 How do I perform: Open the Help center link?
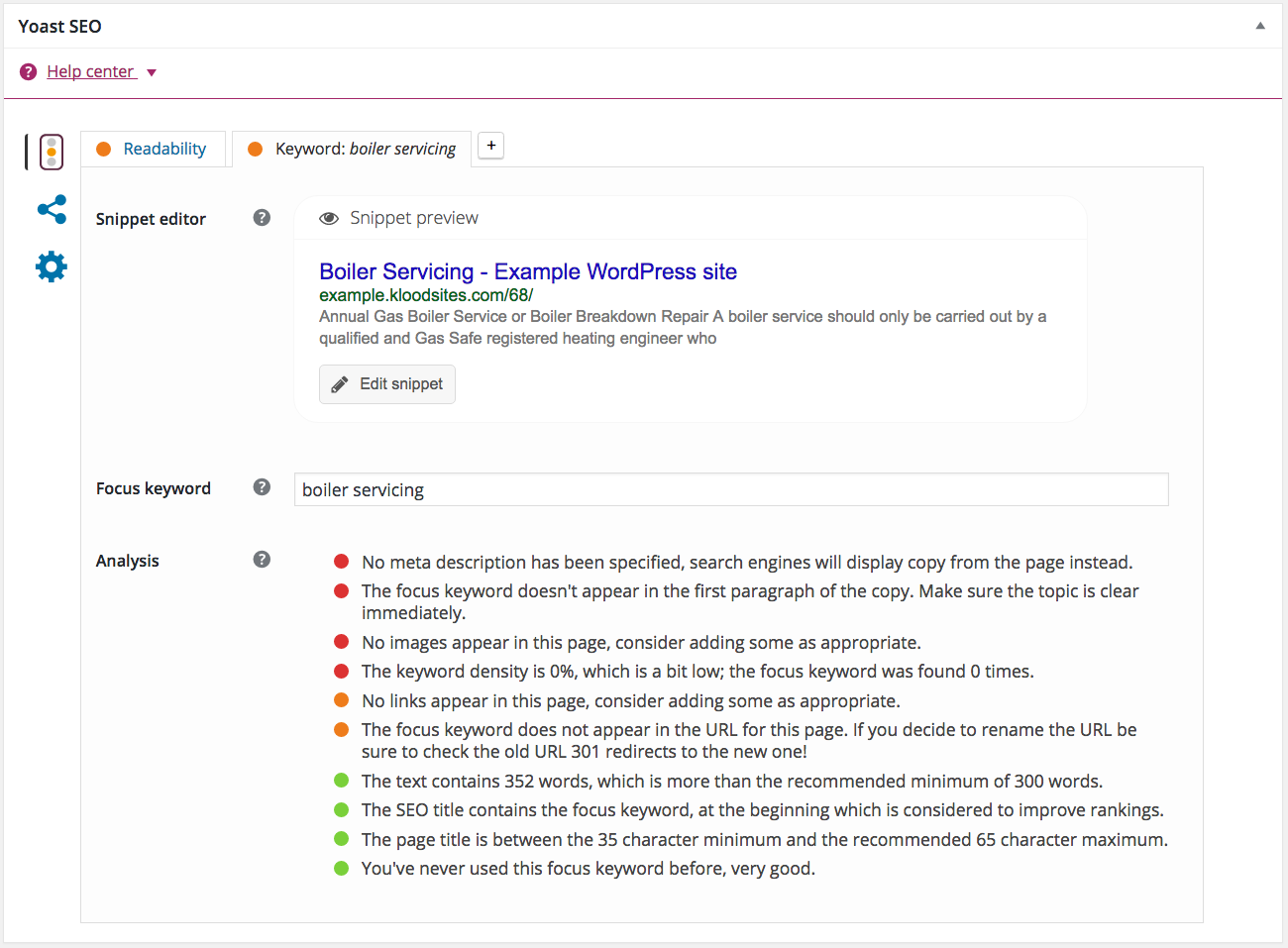tap(90, 72)
